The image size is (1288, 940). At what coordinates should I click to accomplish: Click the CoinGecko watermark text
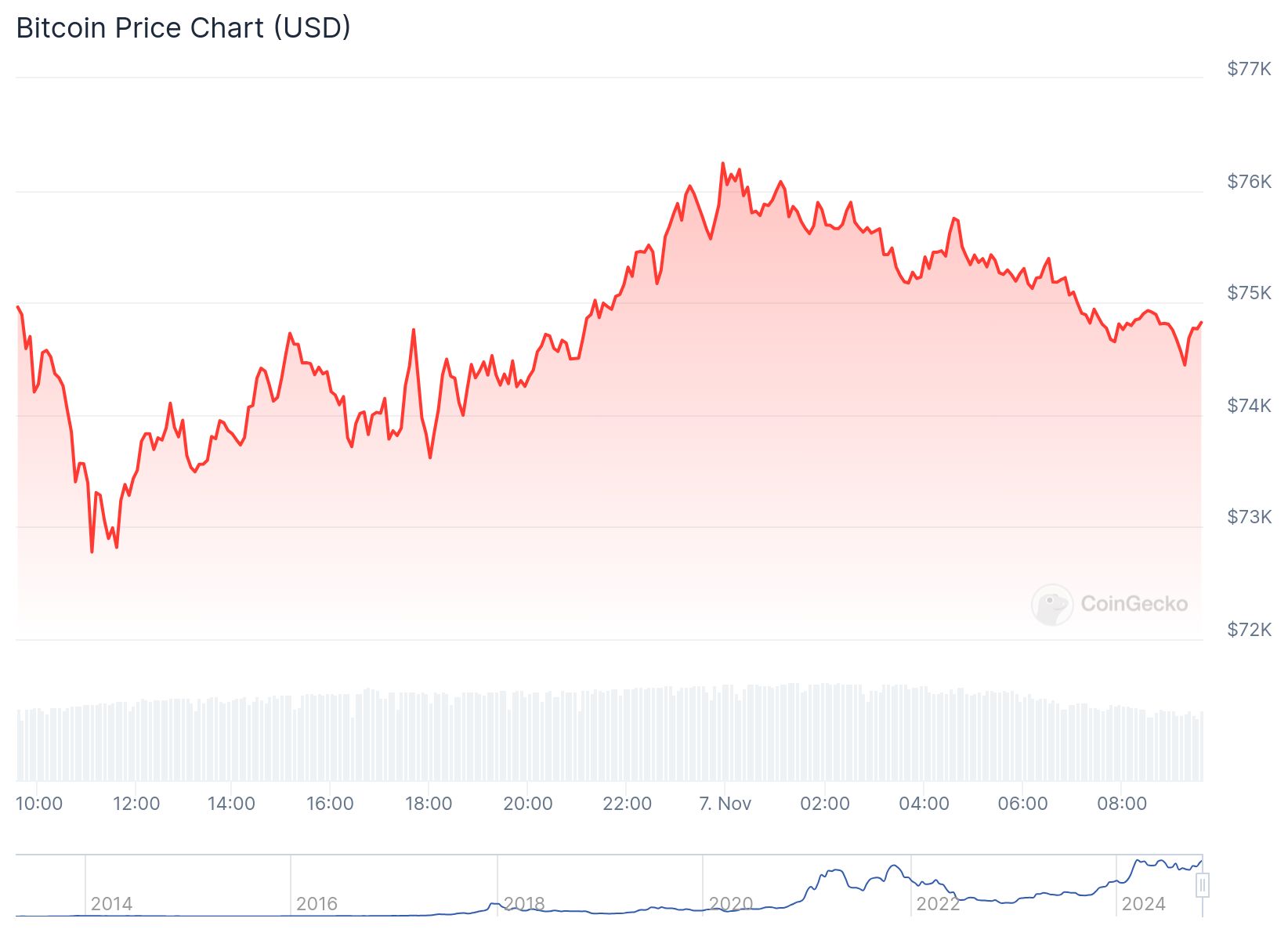tap(1134, 604)
